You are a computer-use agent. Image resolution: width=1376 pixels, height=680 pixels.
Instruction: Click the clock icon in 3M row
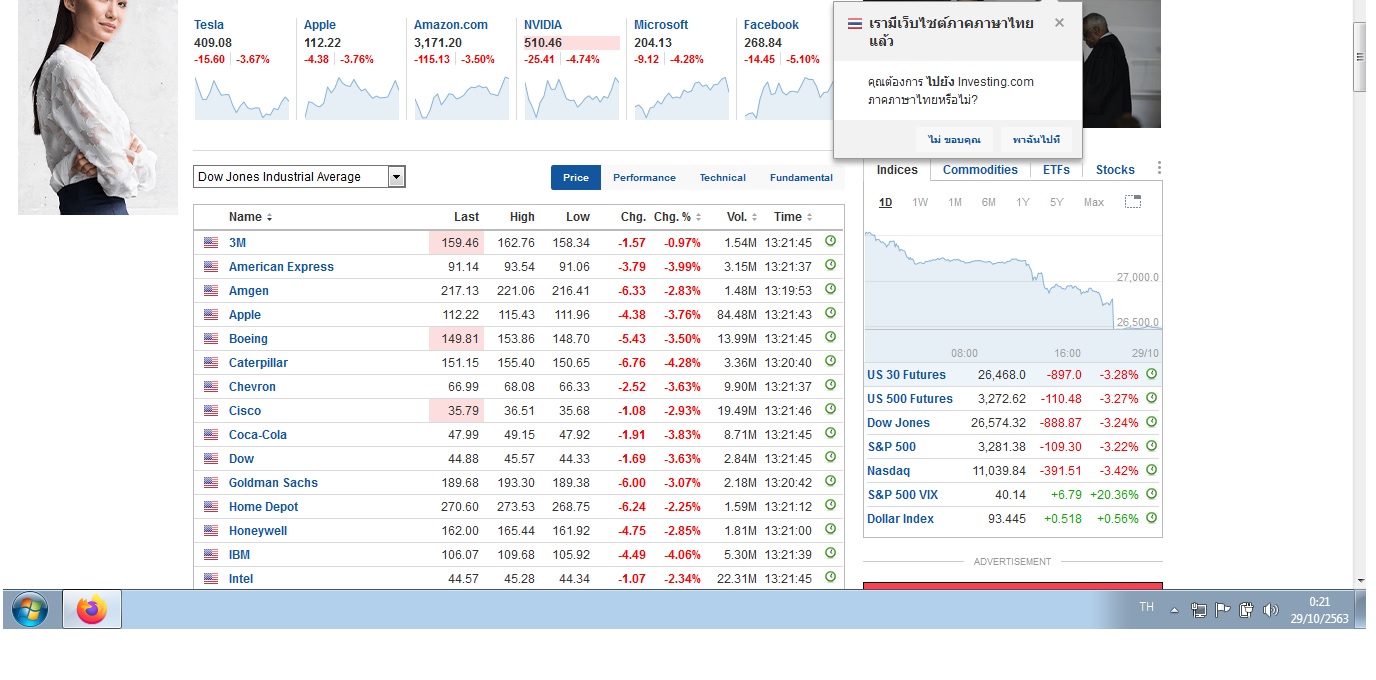coord(830,242)
